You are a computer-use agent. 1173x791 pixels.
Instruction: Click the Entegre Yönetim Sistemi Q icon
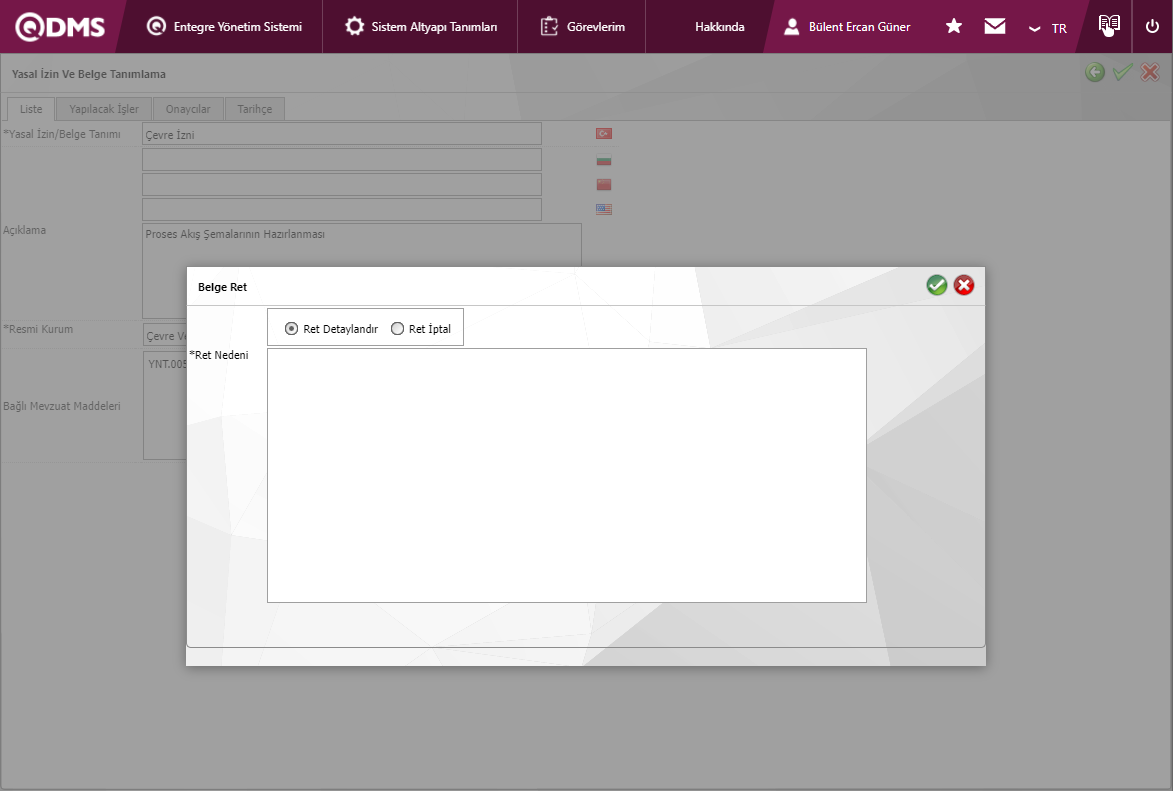[156, 26]
